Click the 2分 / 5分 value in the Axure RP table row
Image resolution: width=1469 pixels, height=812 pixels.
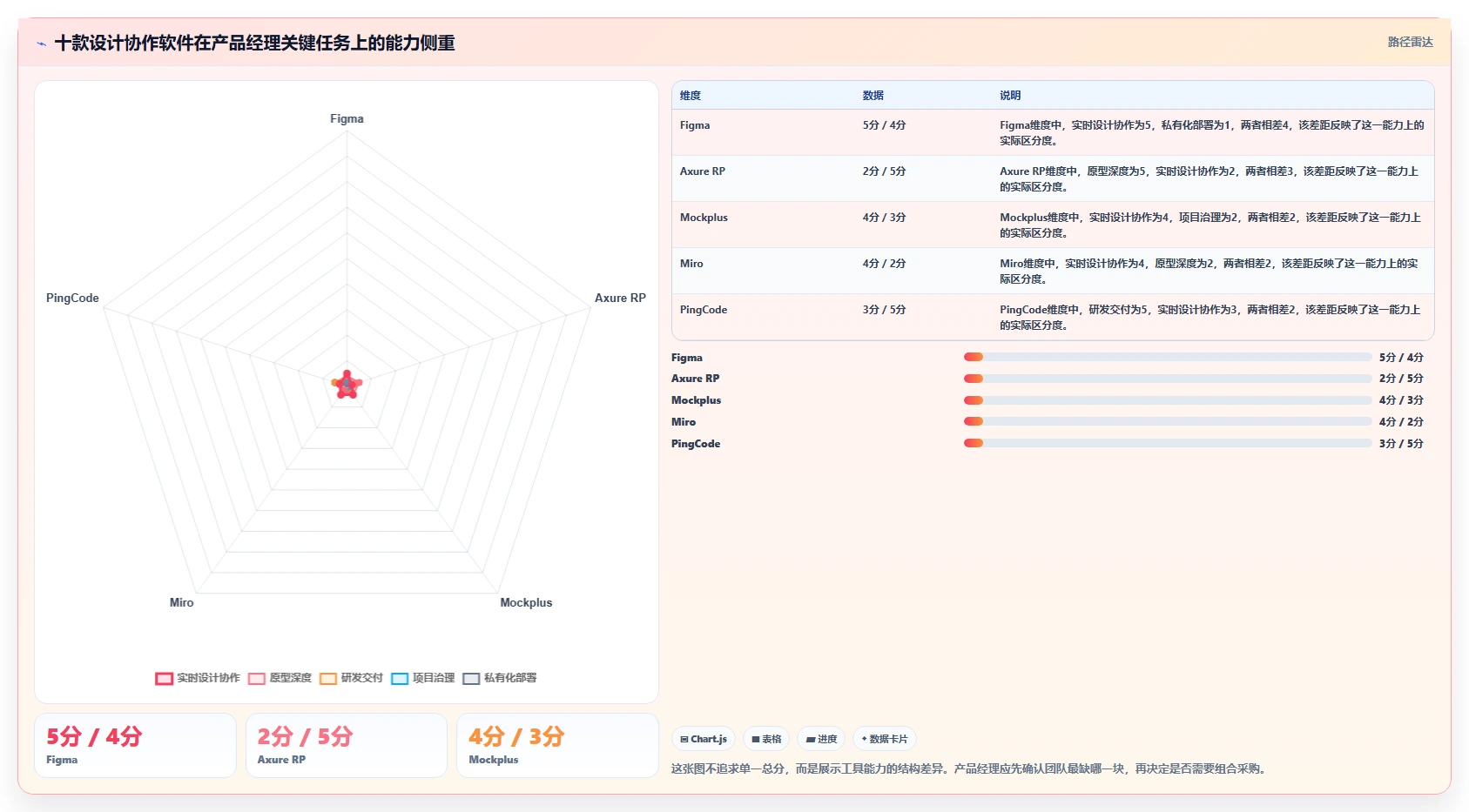coord(884,171)
